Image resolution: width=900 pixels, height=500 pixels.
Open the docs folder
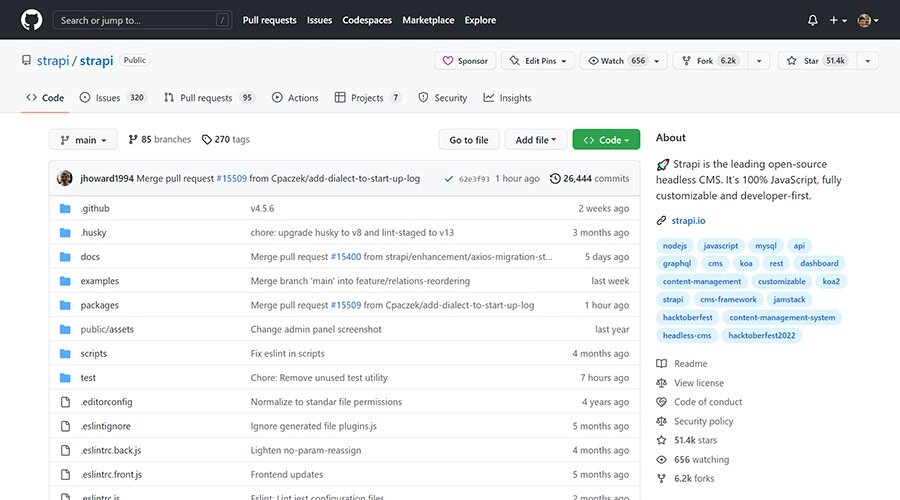pos(90,257)
